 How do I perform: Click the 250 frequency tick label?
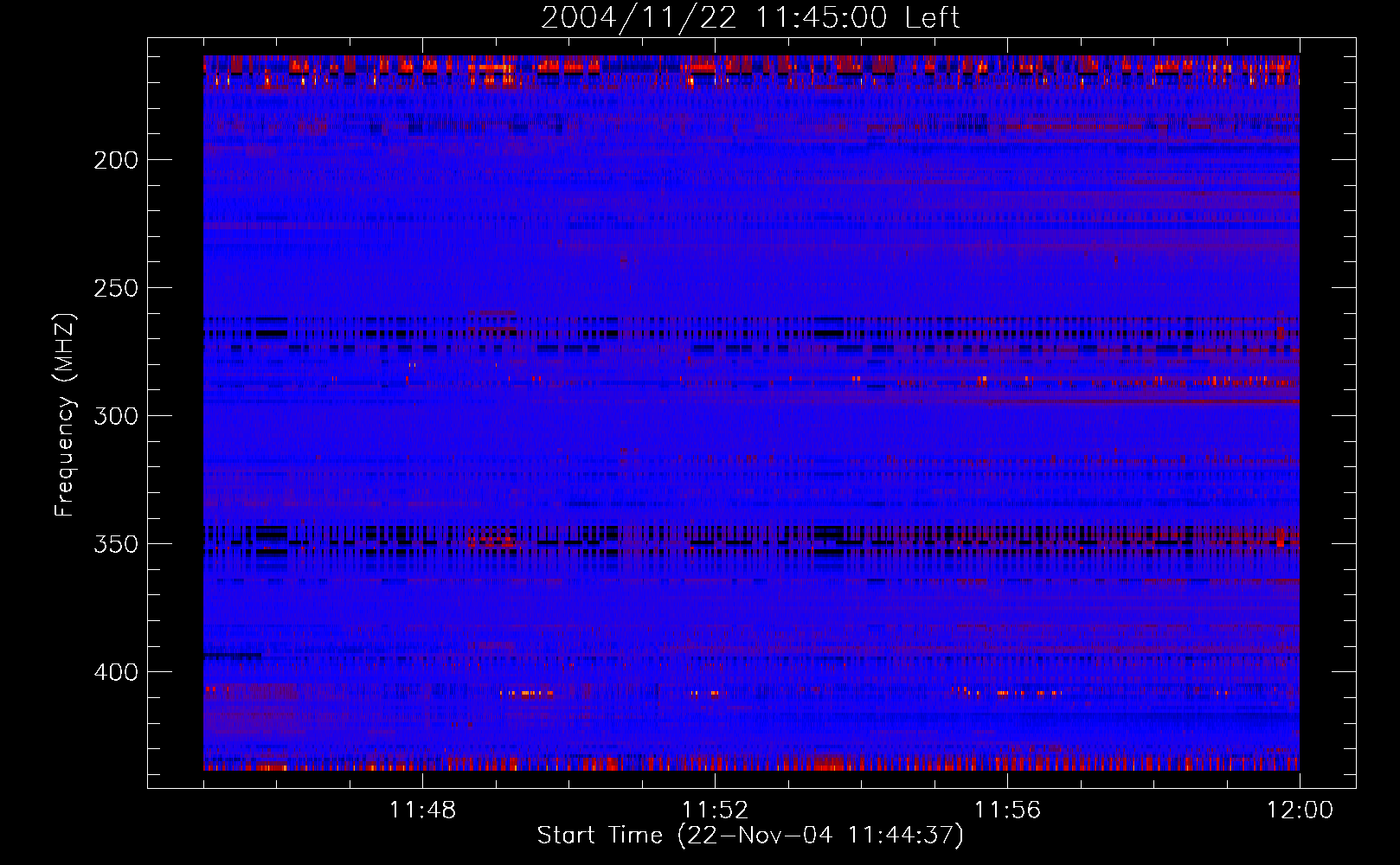click(x=116, y=288)
